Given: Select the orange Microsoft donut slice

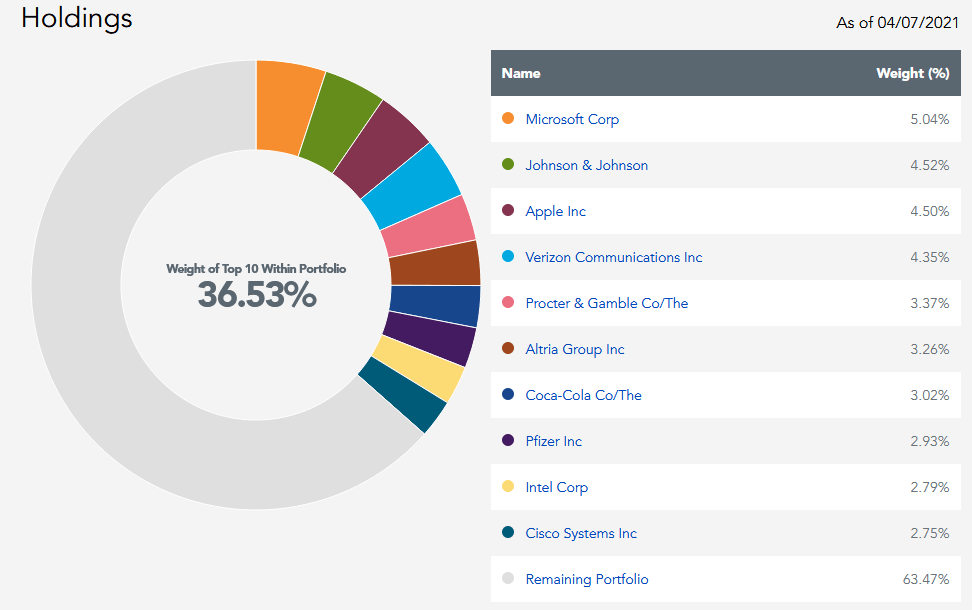Looking at the screenshot, I should point(285,108).
